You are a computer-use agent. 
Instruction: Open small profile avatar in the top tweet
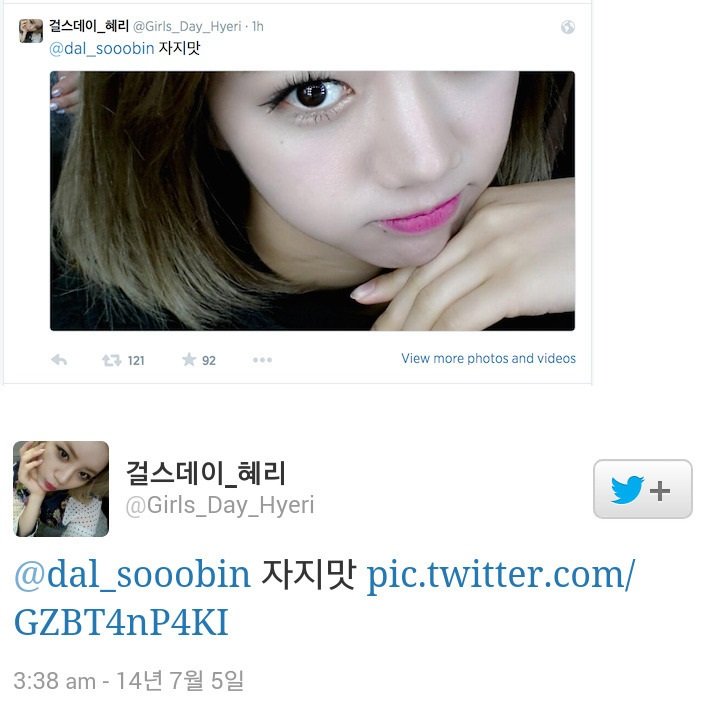point(31,31)
